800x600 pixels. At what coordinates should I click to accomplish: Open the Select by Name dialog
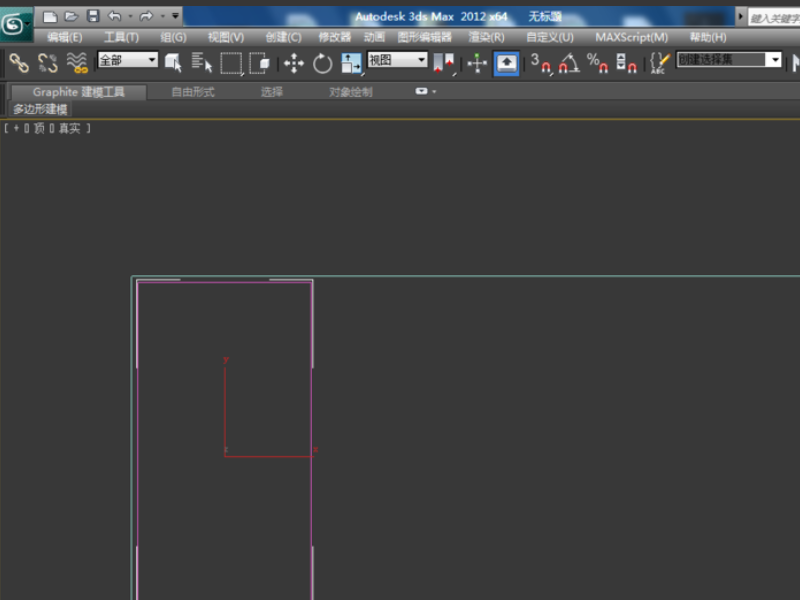click(202, 63)
